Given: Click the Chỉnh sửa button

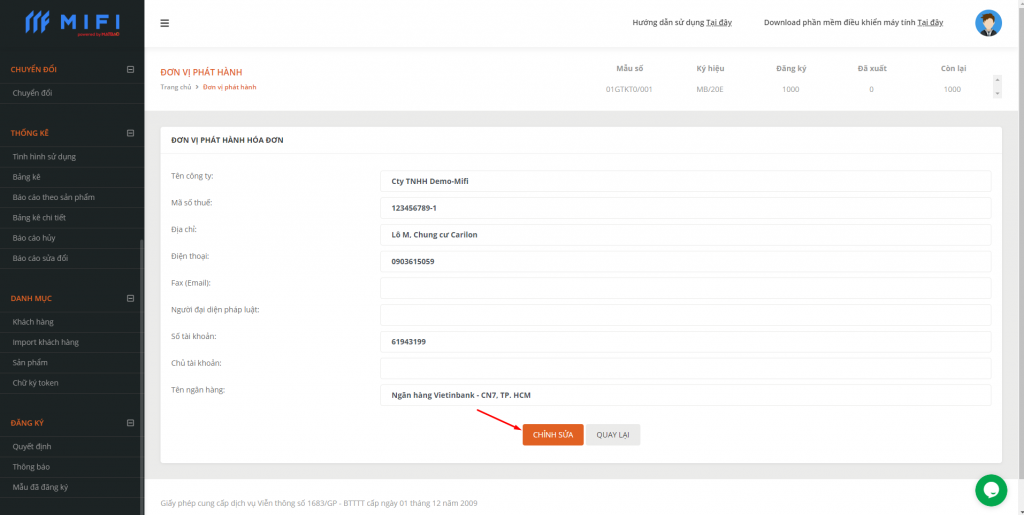Looking at the screenshot, I should [552, 435].
